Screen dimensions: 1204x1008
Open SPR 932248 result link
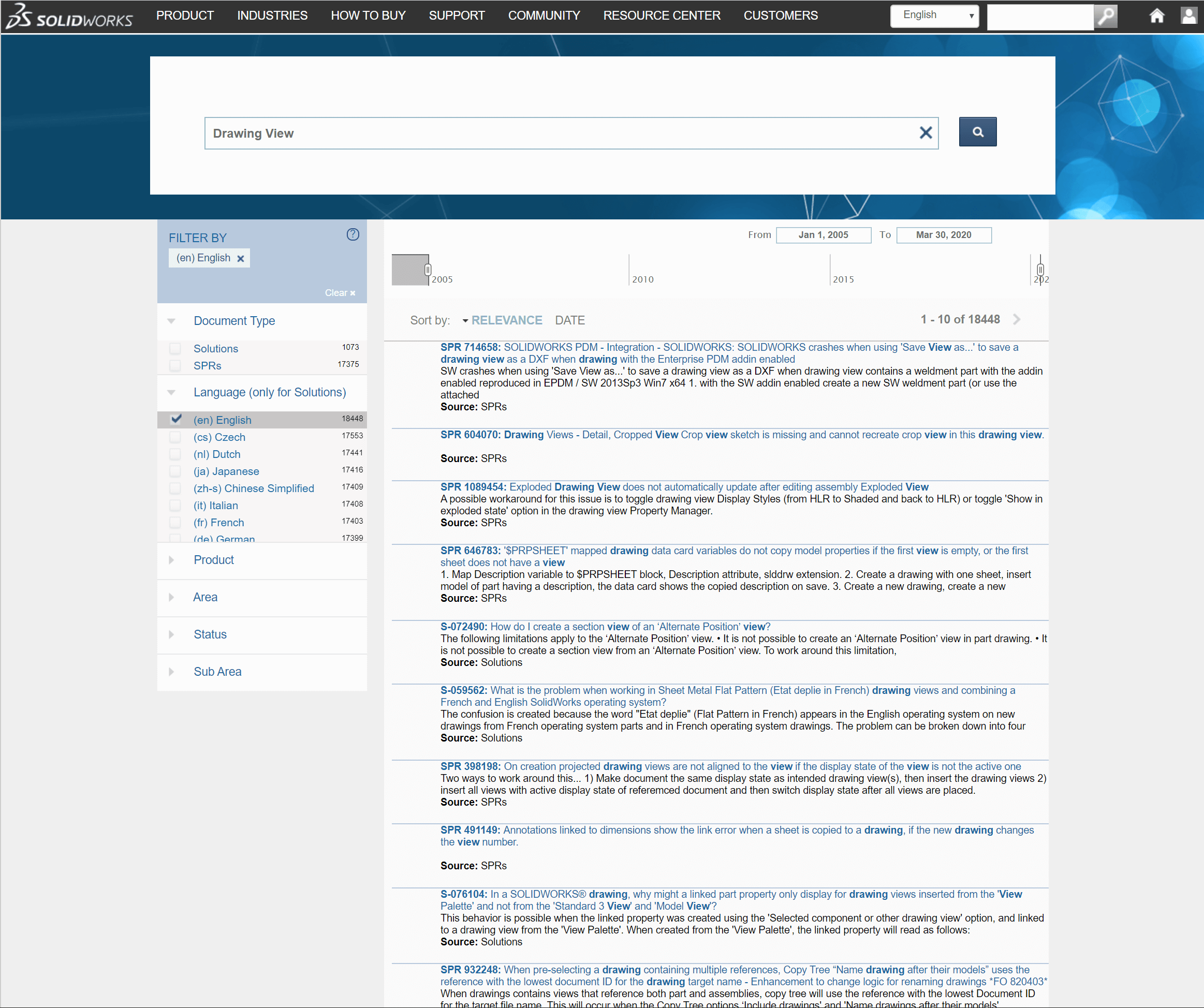pyautogui.click(x=744, y=976)
